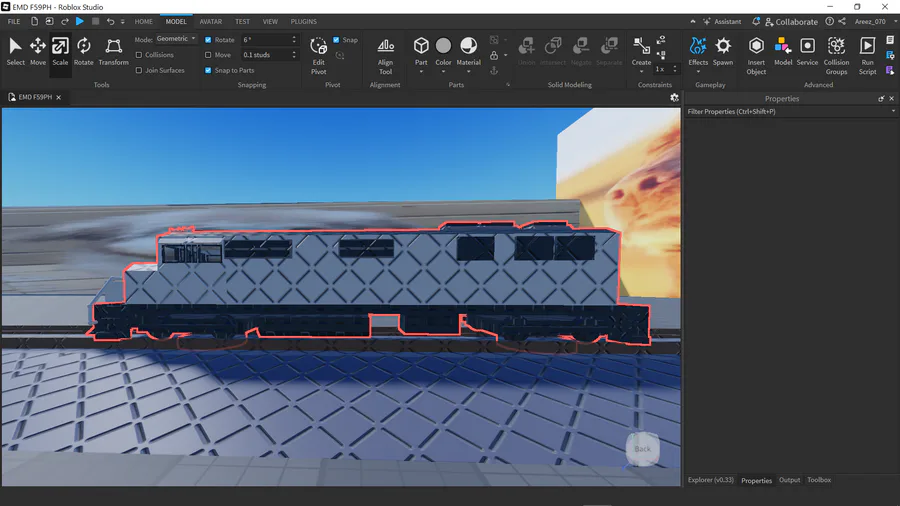
Task: Click the anchor icon in Parts
Action: pyautogui.click(x=494, y=71)
